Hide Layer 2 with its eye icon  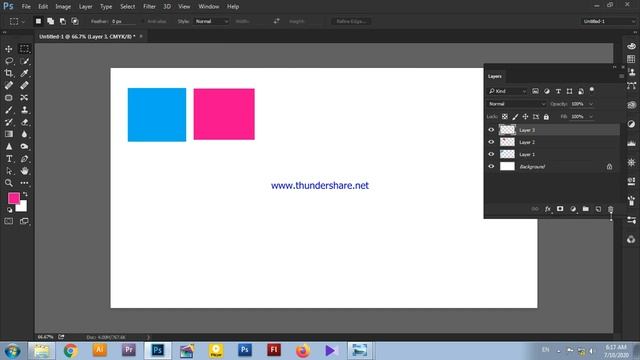click(x=491, y=142)
